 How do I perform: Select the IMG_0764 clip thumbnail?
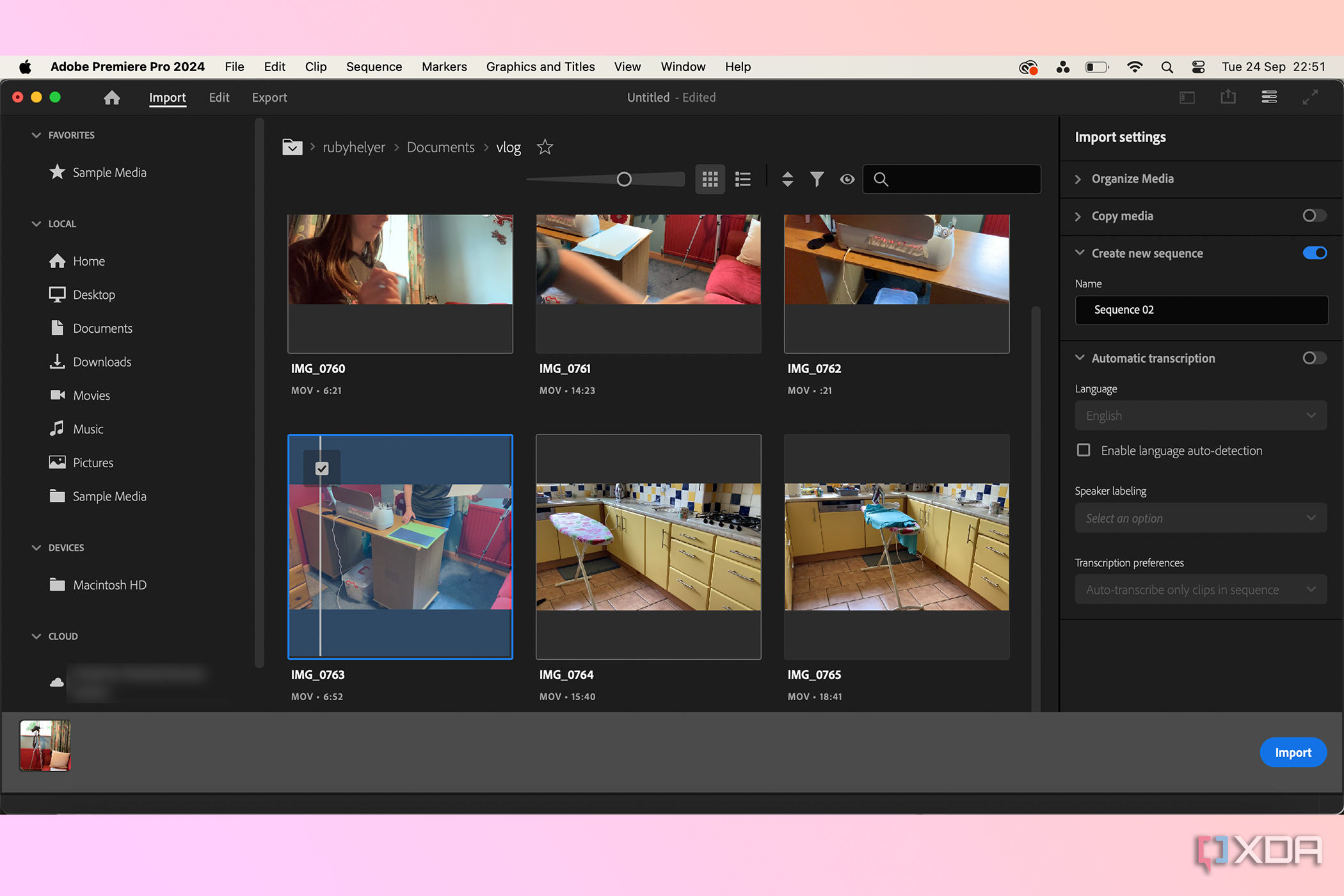click(648, 547)
